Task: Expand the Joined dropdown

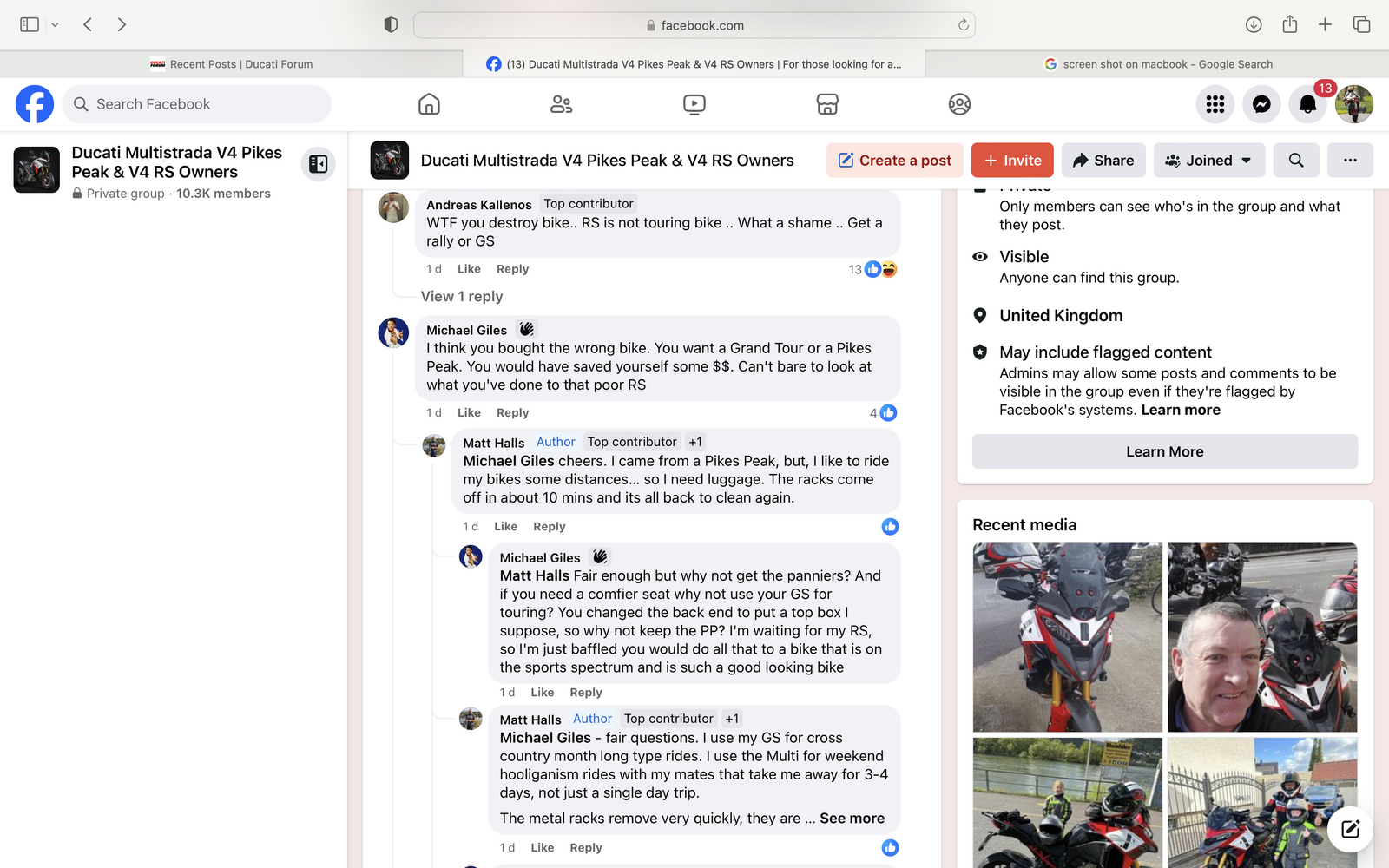Action: (x=1208, y=161)
